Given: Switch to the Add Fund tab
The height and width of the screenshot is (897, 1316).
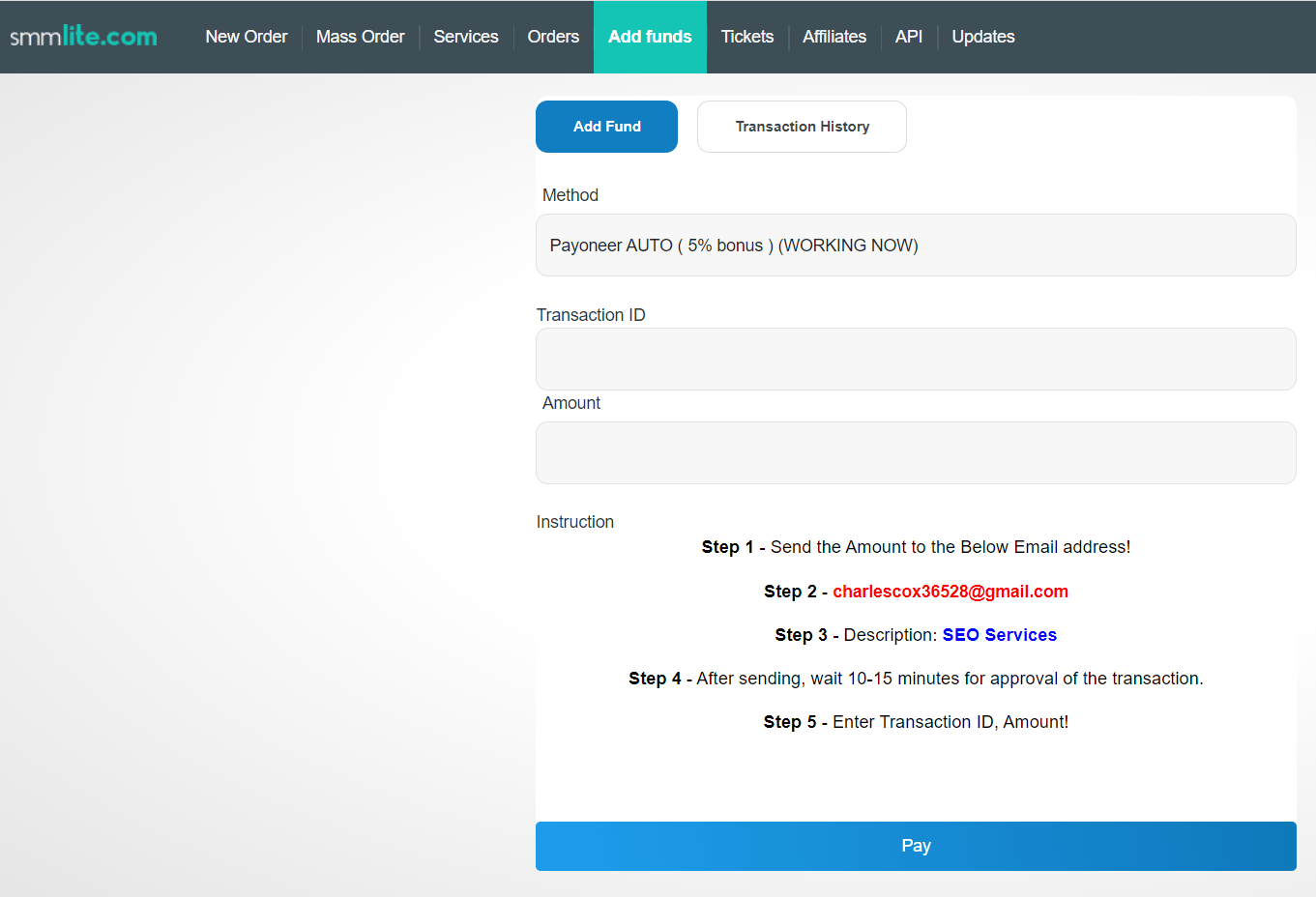Looking at the screenshot, I should (x=606, y=126).
